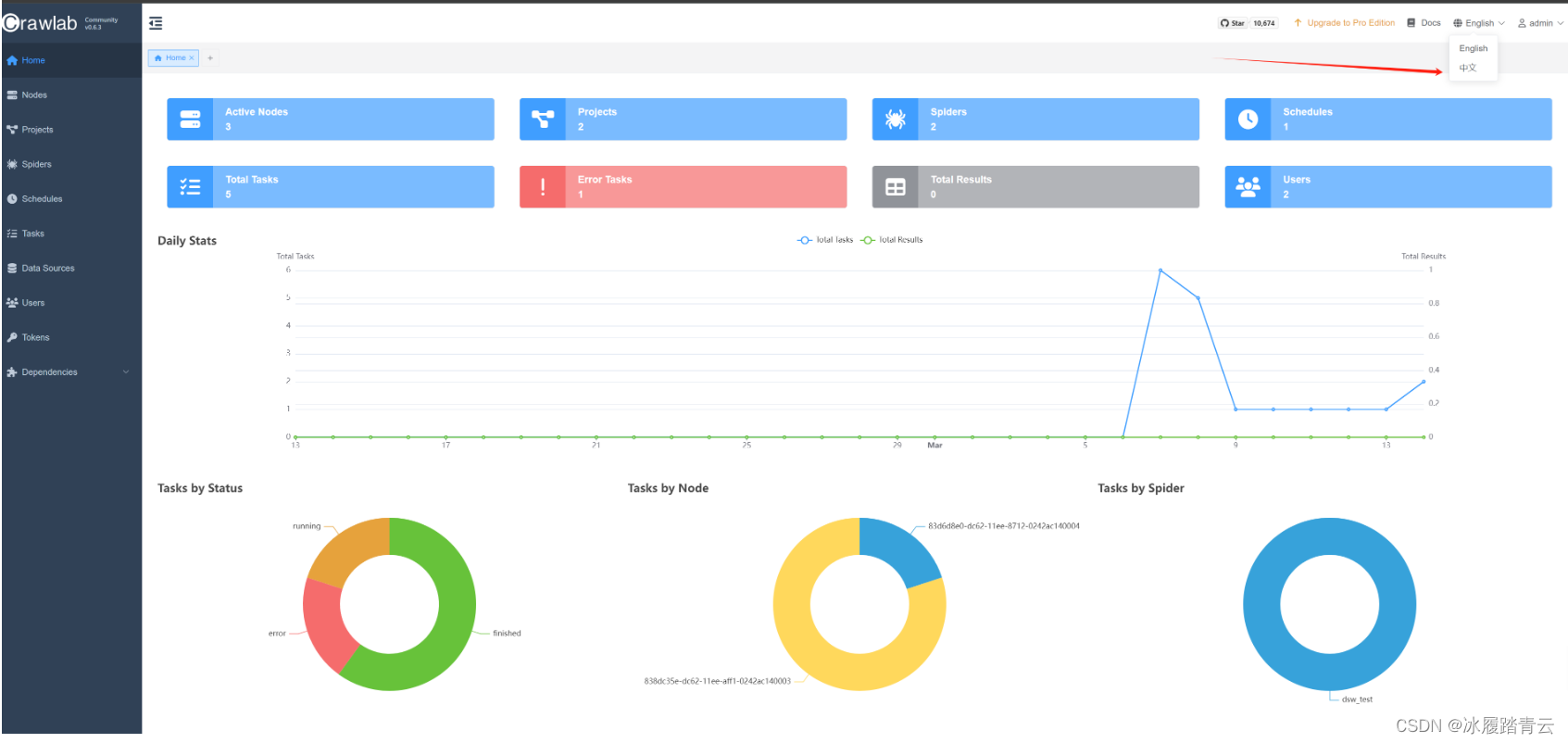Select English from the language menu
Image resolution: width=1568 pixels, height=743 pixels.
tap(1474, 48)
